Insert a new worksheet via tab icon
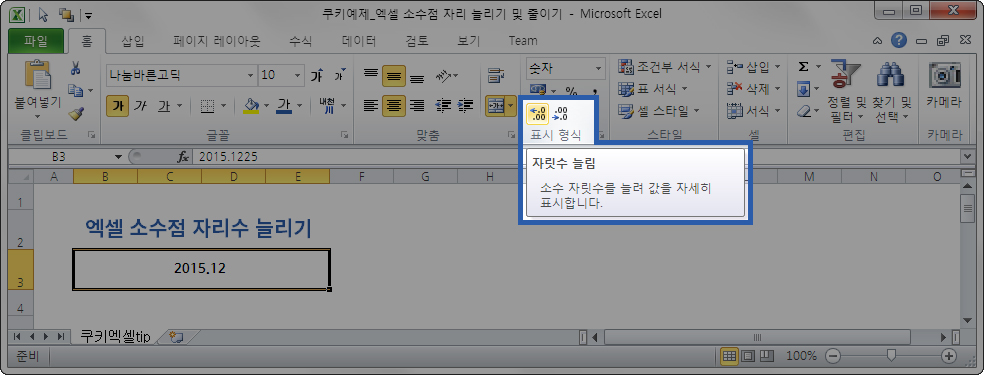The width and height of the screenshot is (984, 375). pyautogui.click(x=176, y=337)
